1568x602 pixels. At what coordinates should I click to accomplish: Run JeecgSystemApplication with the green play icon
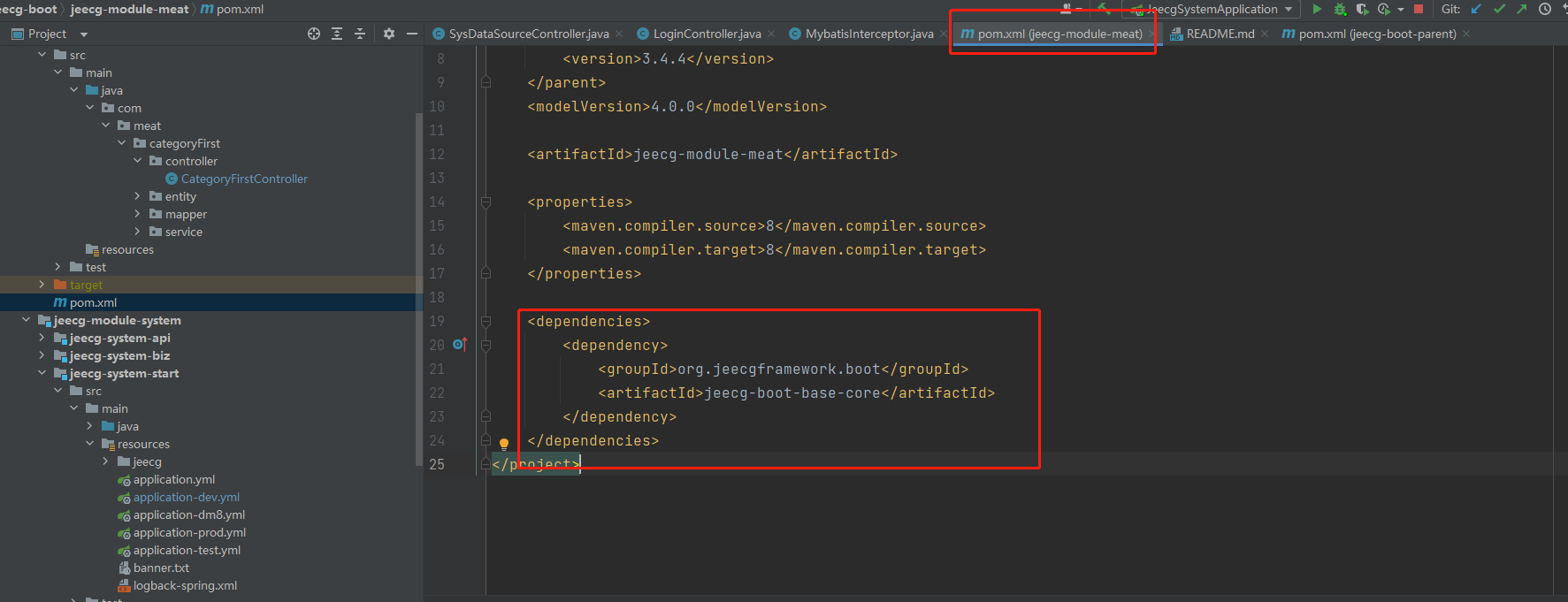pyautogui.click(x=1317, y=9)
